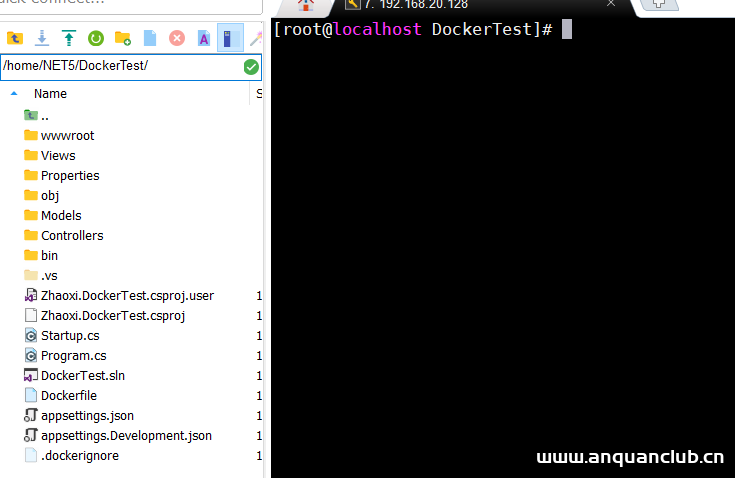The width and height of the screenshot is (735, 478).
Task: Click the wwwroot folder icon
Action: coord(31,135)
